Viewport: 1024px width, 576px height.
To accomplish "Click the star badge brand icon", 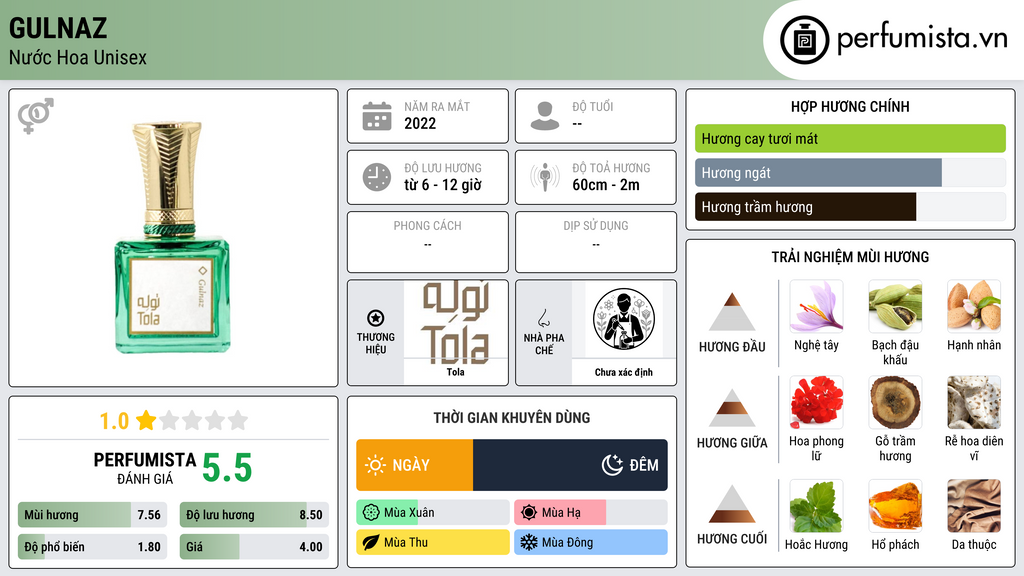I will click(x=376, y=318).
